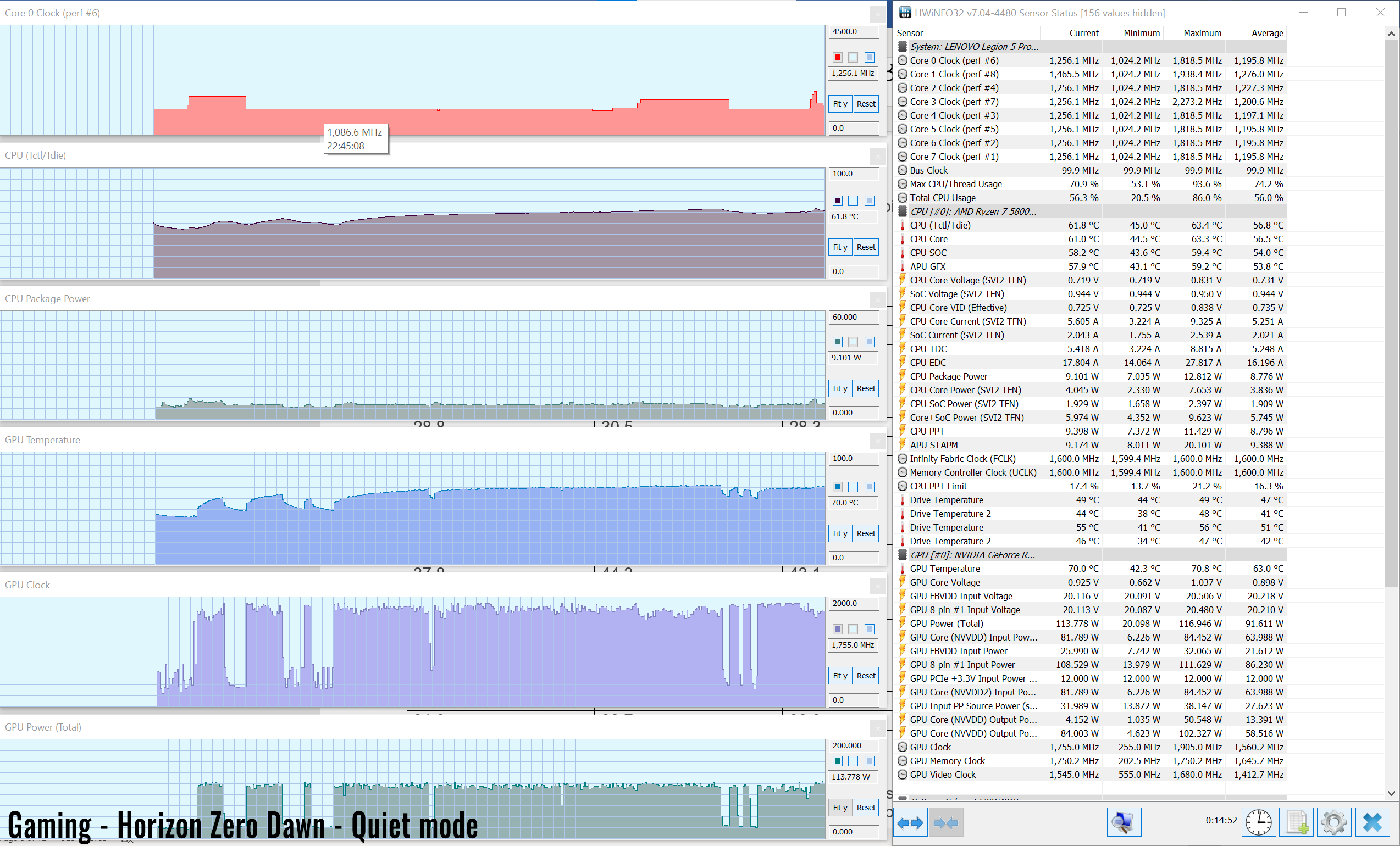Image resolution: width=1400 pixels, height=846 pixels.
Task: Click sensor list scrollbar up arrow
Action: [x=1391, y=34]
